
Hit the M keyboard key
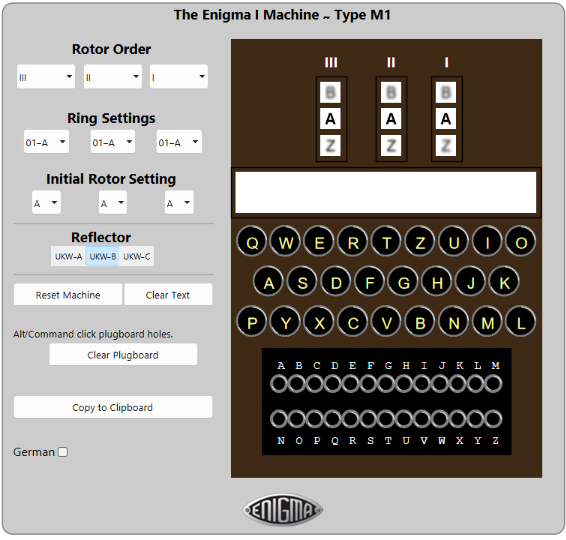487,322
